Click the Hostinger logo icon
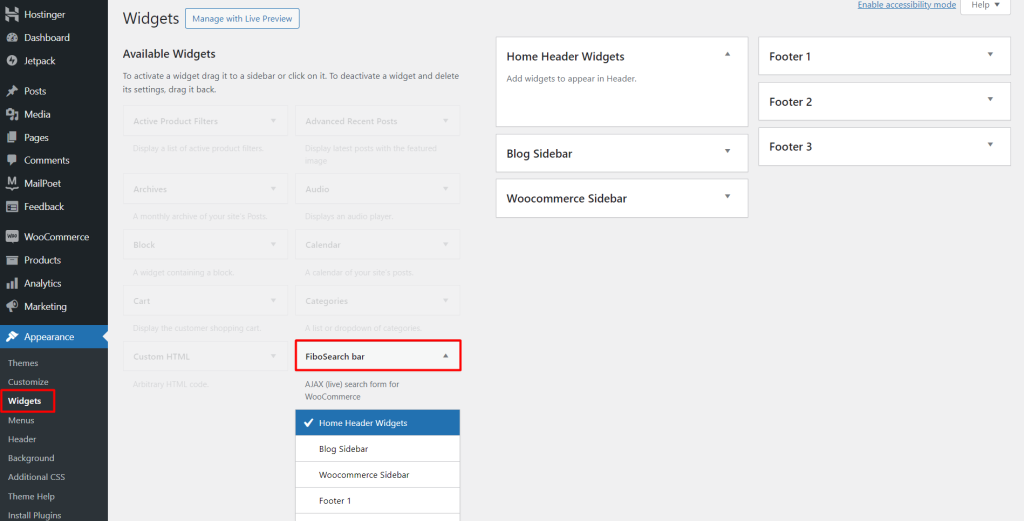Screen dimensions: 1024x521 tap(12, 14)
